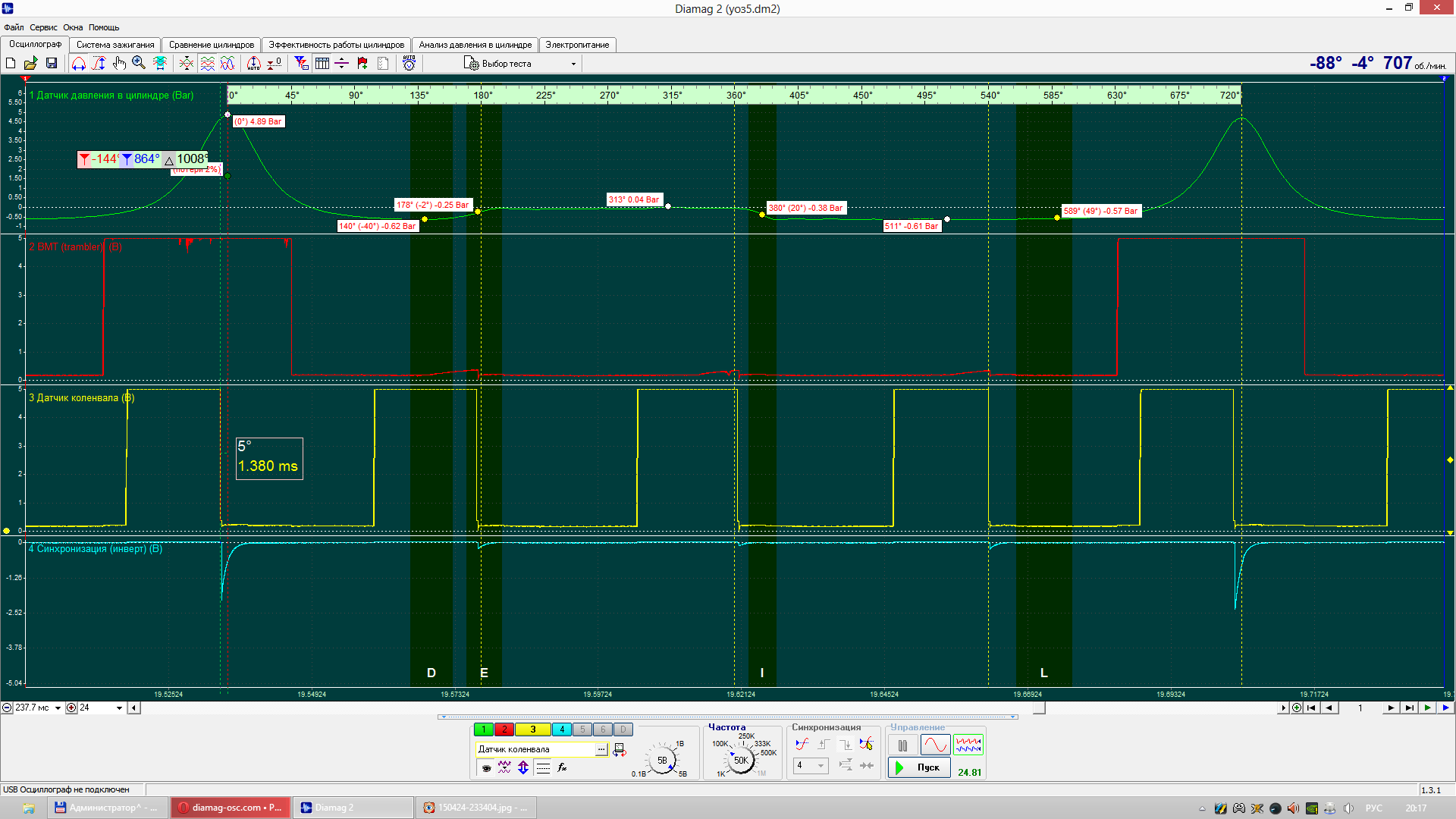1456x819 pixels.
Task: Open the fx math function icon
Action: pyautogui.click(x=562, y=768)
